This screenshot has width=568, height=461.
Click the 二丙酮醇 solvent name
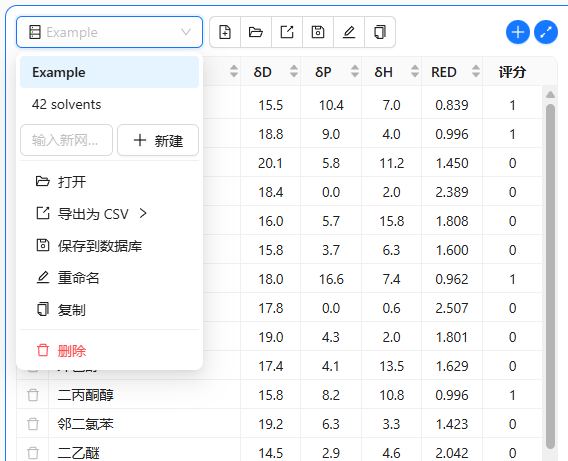[x=85, y=395]
